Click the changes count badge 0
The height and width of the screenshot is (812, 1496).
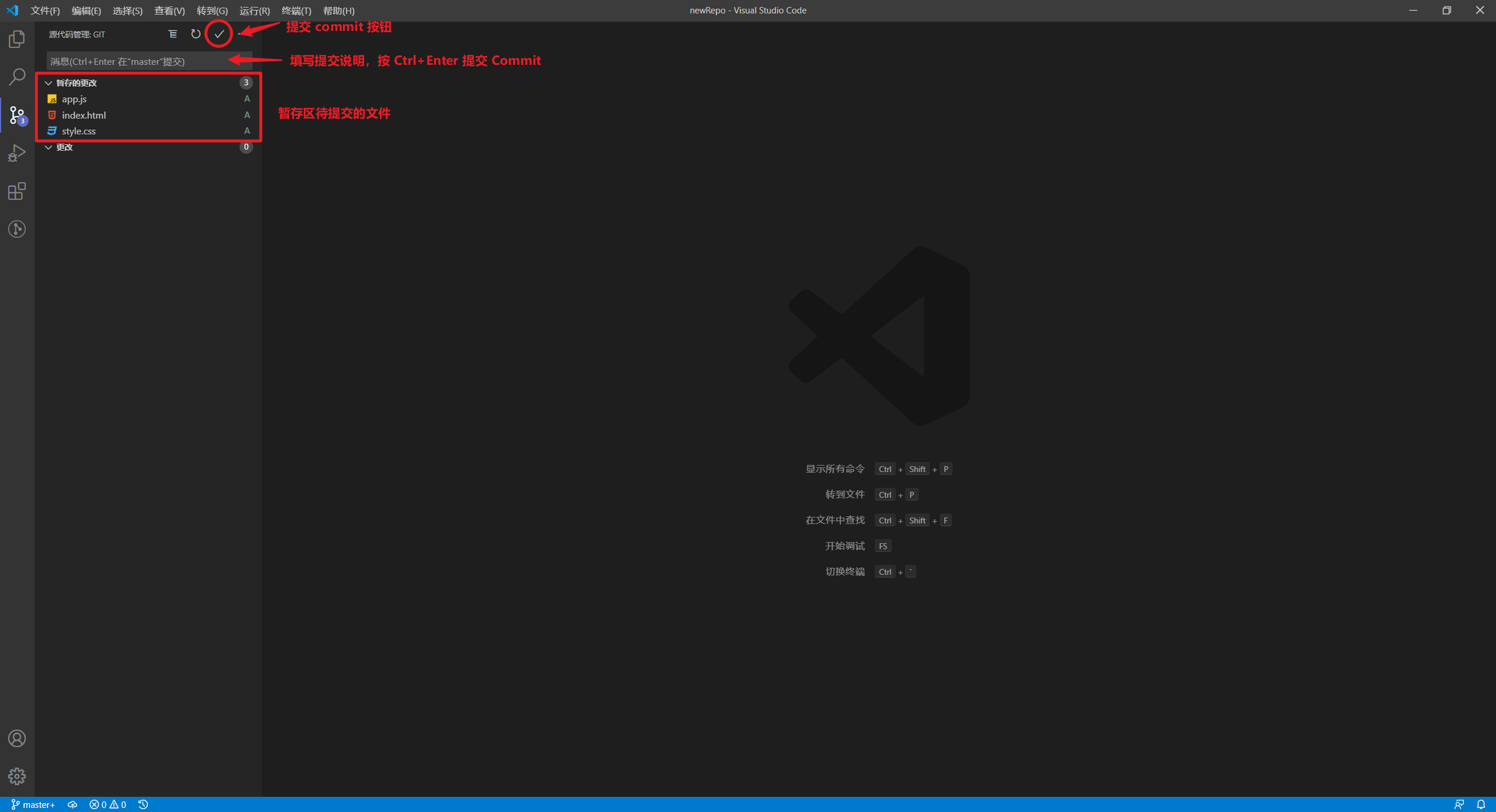(x=246, y=147)
